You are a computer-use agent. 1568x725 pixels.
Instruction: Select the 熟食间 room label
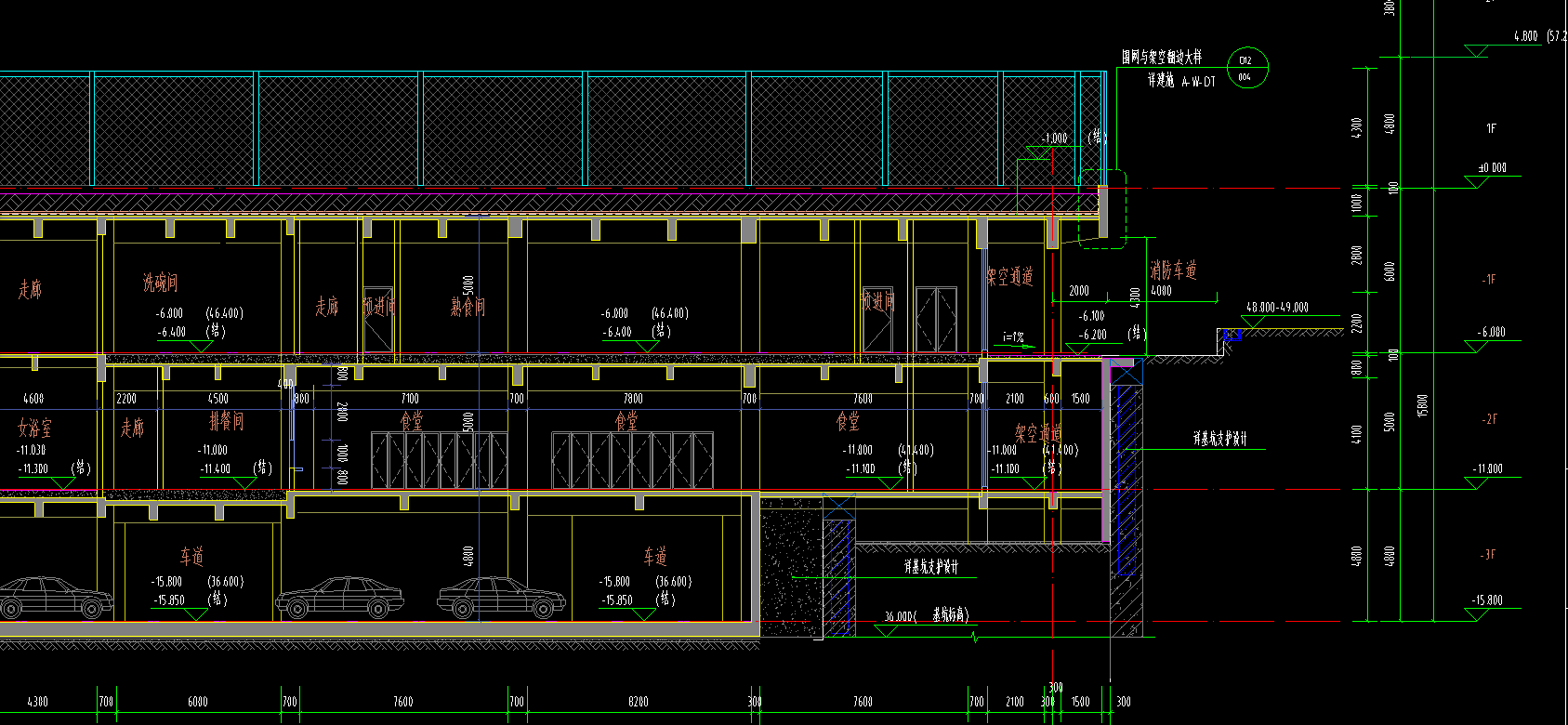click(468, 307)
